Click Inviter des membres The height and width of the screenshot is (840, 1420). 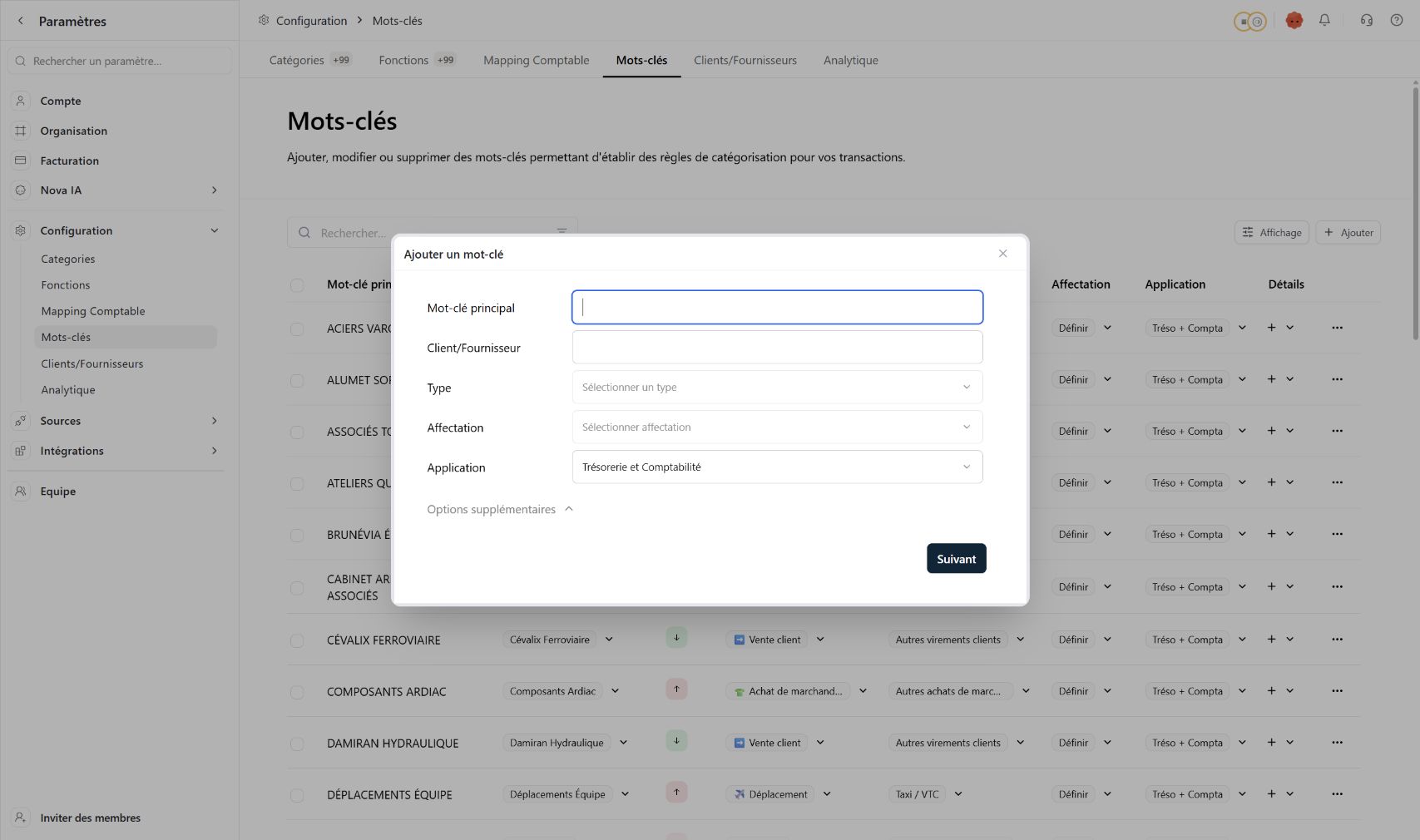90,818
